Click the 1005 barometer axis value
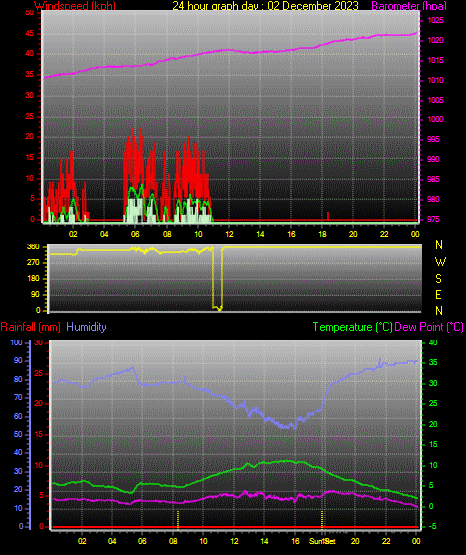 [435, 100]
